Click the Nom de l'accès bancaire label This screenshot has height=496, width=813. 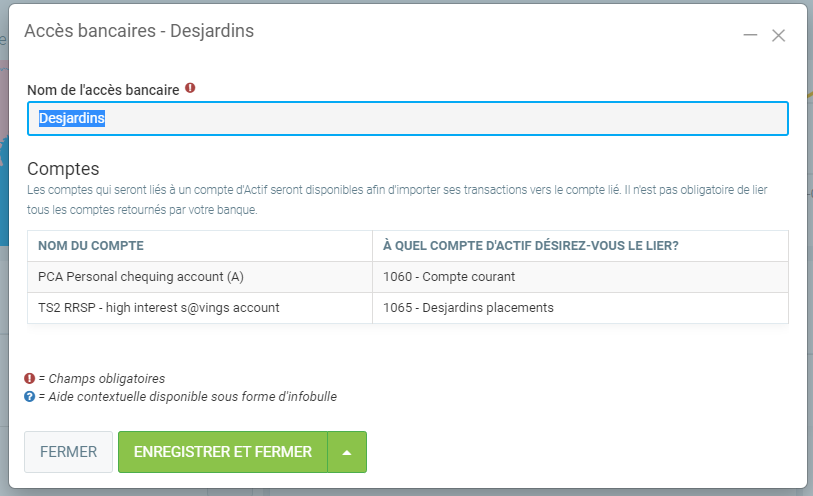pos(103,90)
